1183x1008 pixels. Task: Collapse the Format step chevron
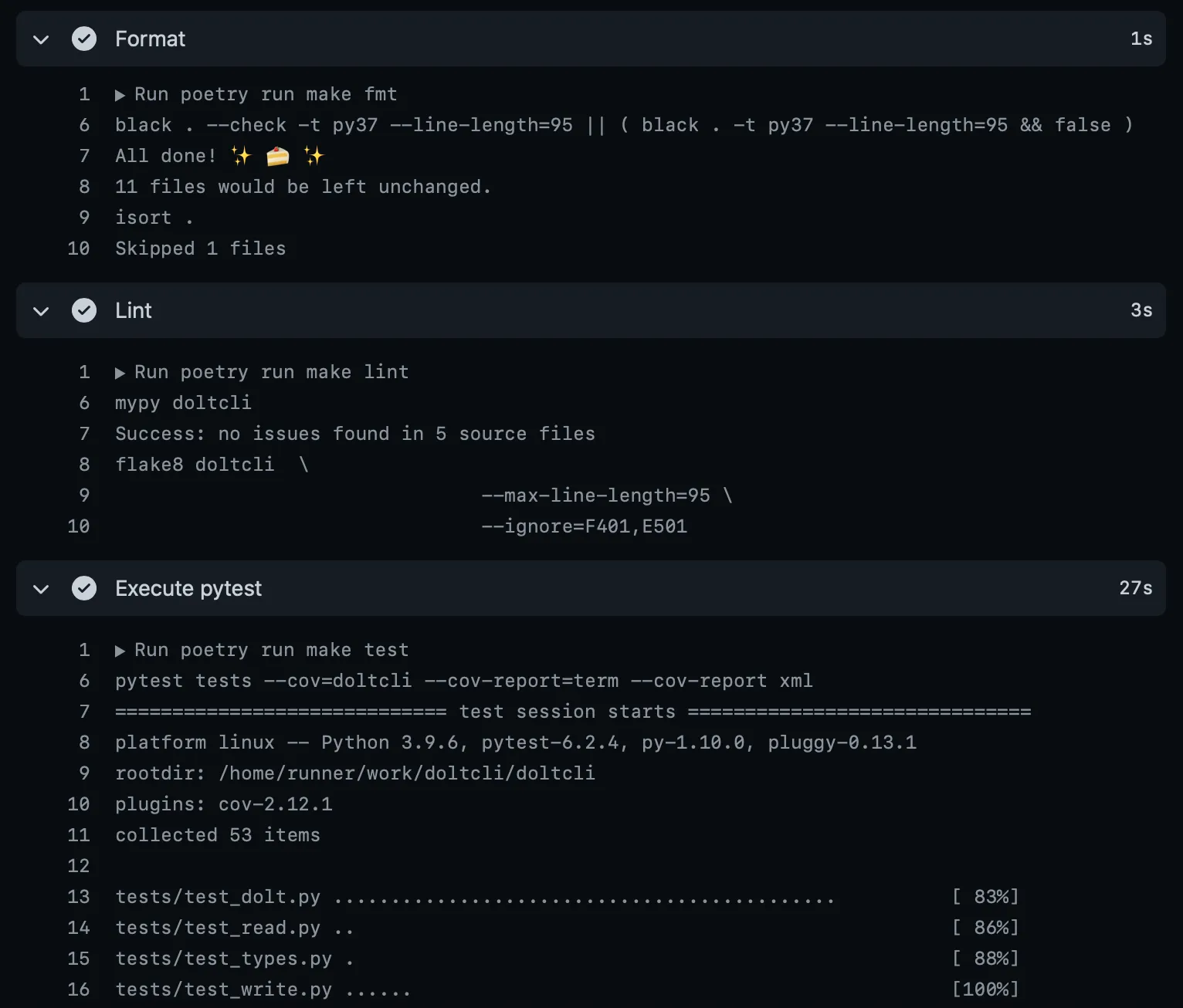pos(42,39)
